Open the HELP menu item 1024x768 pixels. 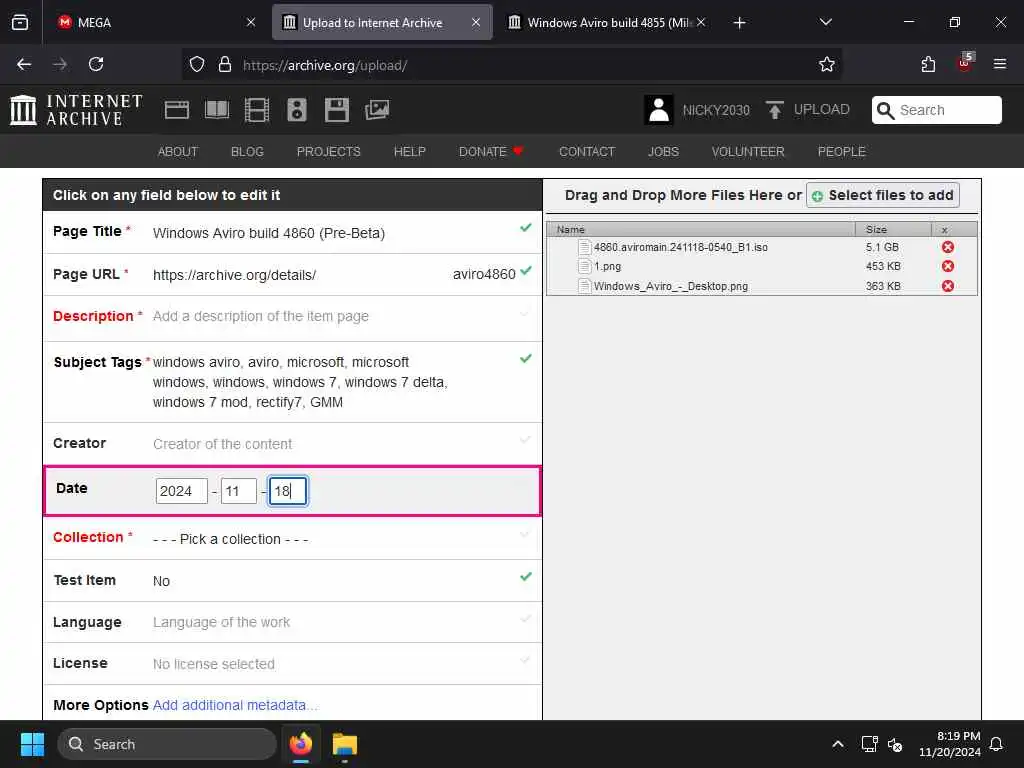pyautogui.click(x=409, y=152)
